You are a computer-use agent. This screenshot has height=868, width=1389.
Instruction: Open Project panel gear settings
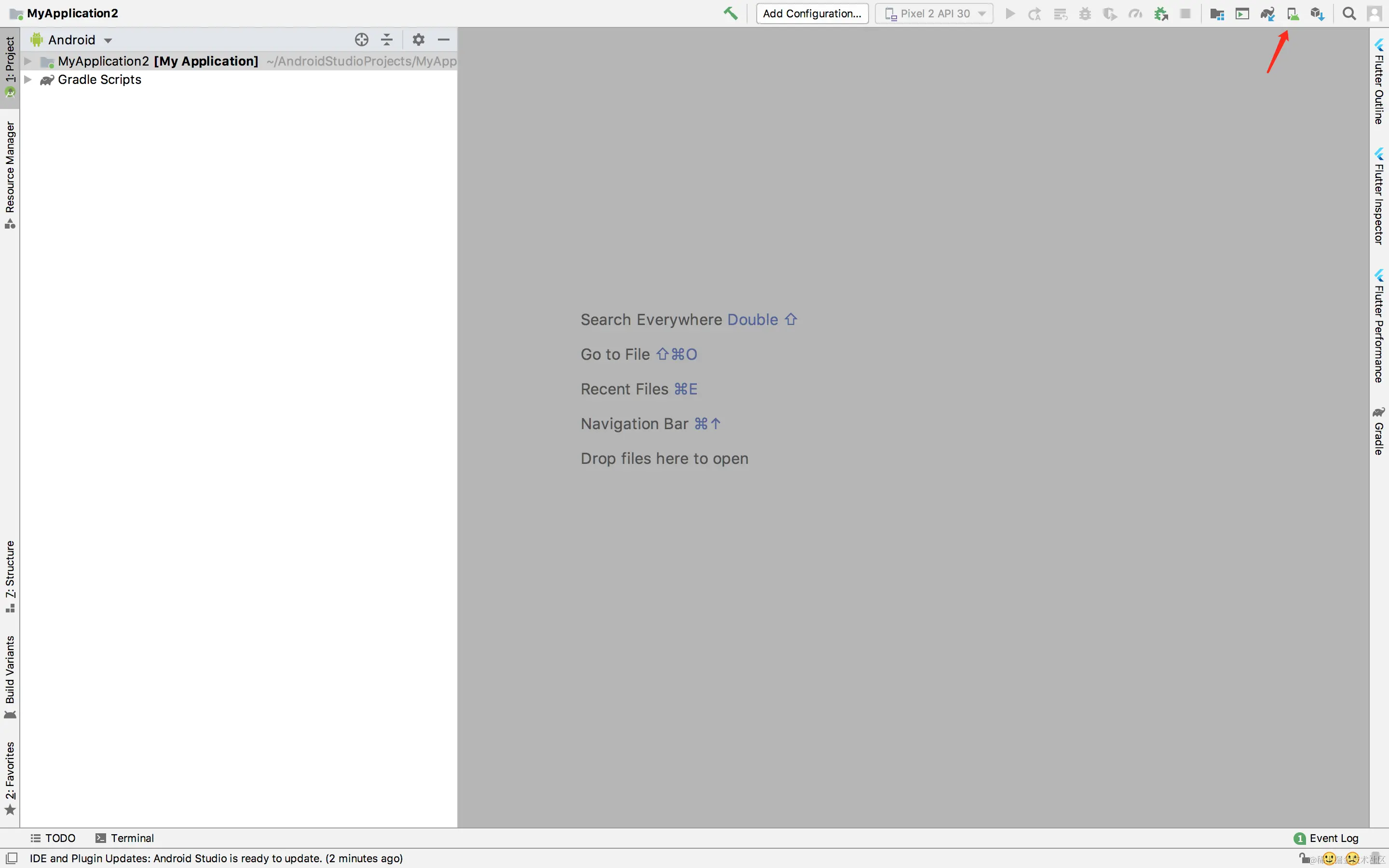pos(419,40)
